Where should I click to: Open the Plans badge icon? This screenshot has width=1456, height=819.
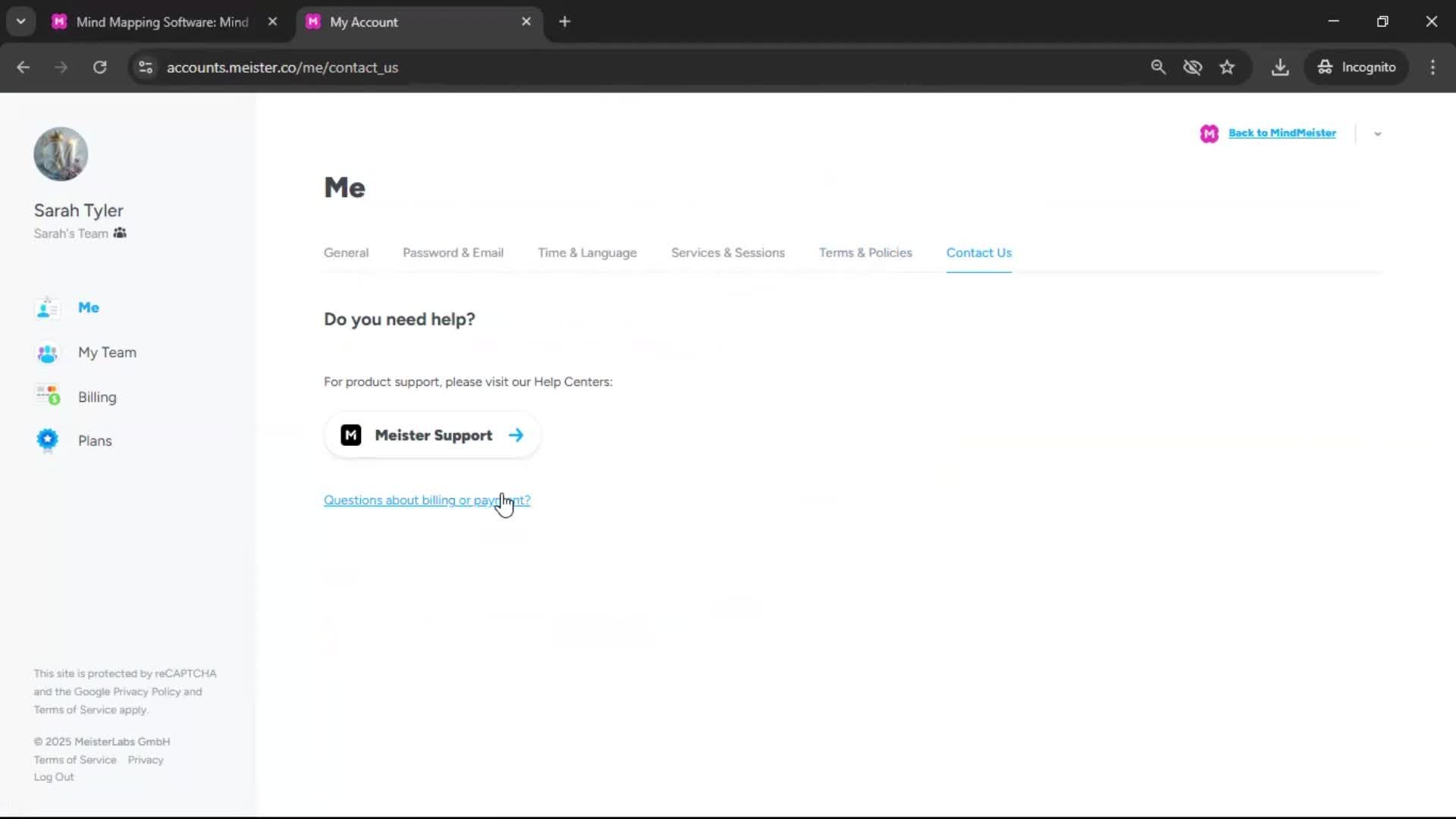47,441
